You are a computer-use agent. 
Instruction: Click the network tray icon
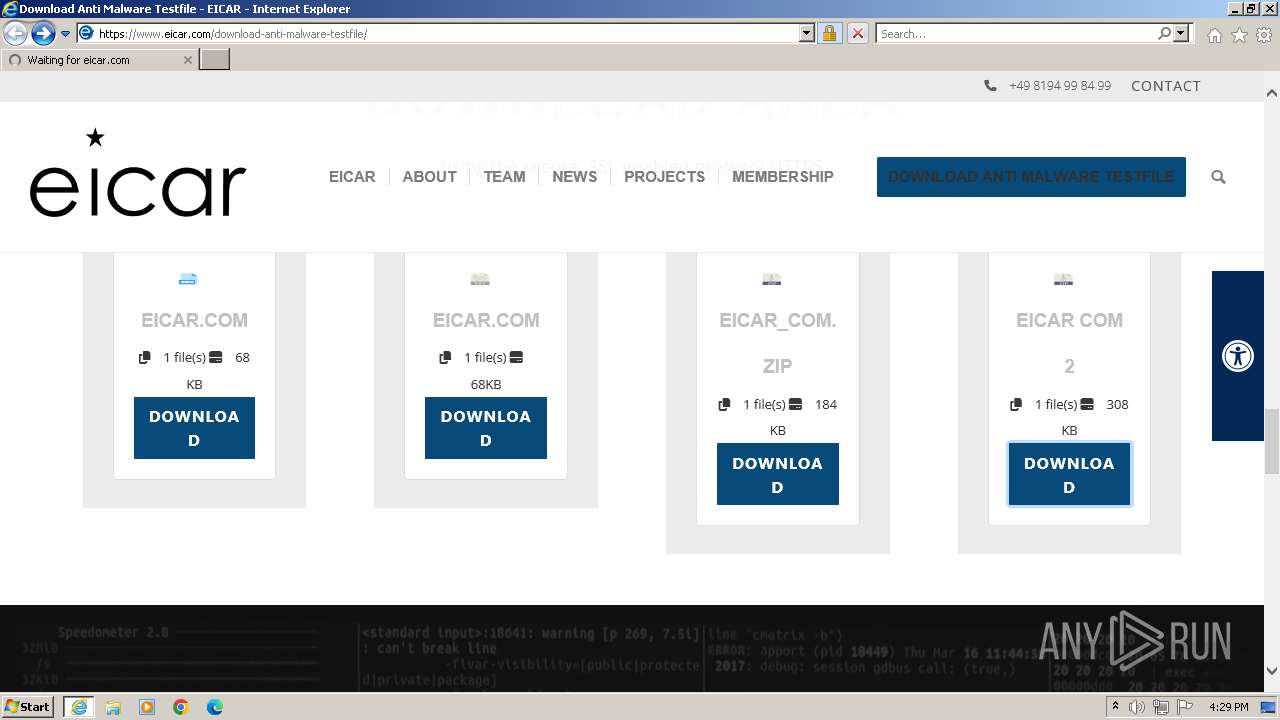coord(1161,707)
